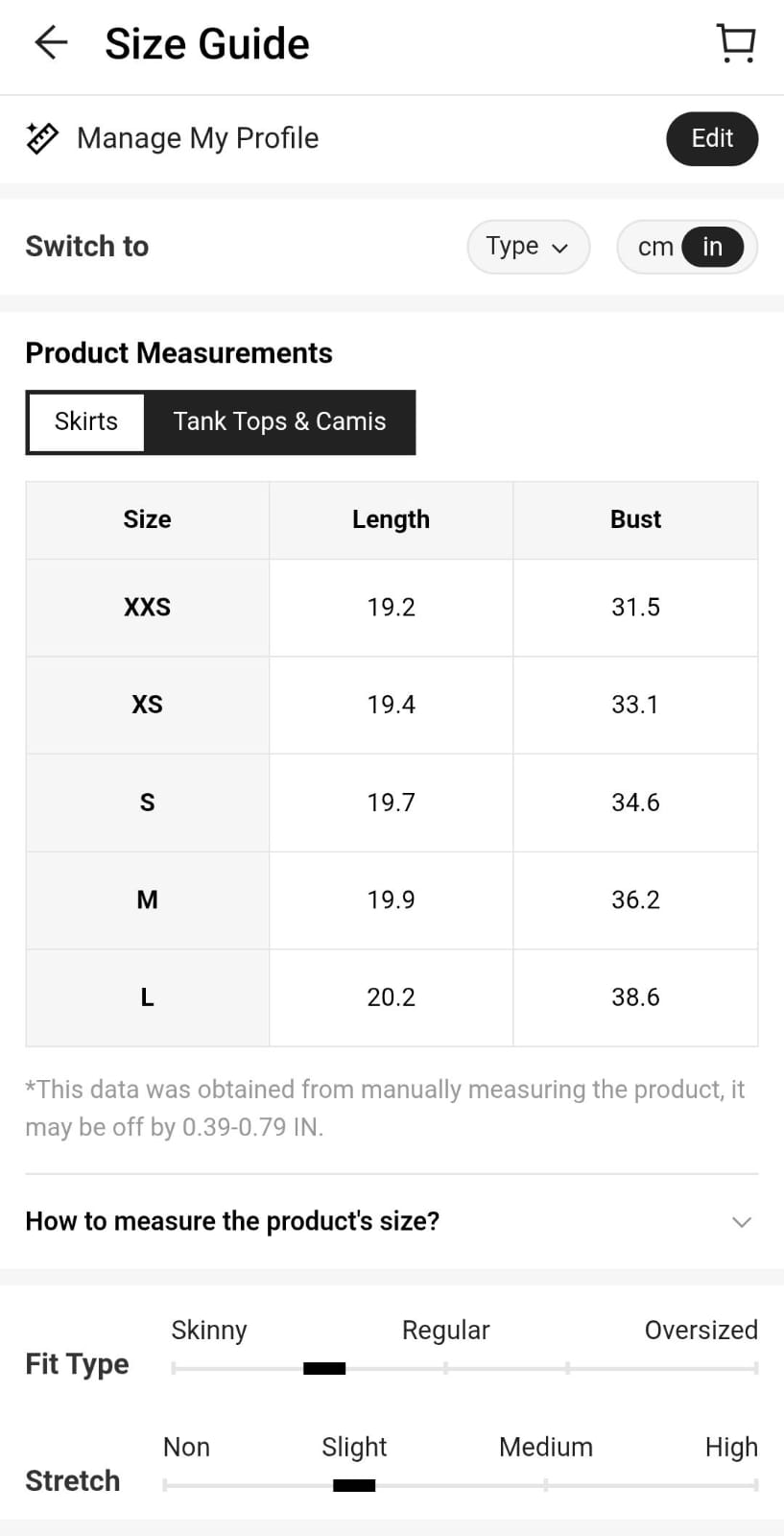Screen dimensions: 784x1536
Task: Open the Type dropdown
Action: click(x=527, y=247)
